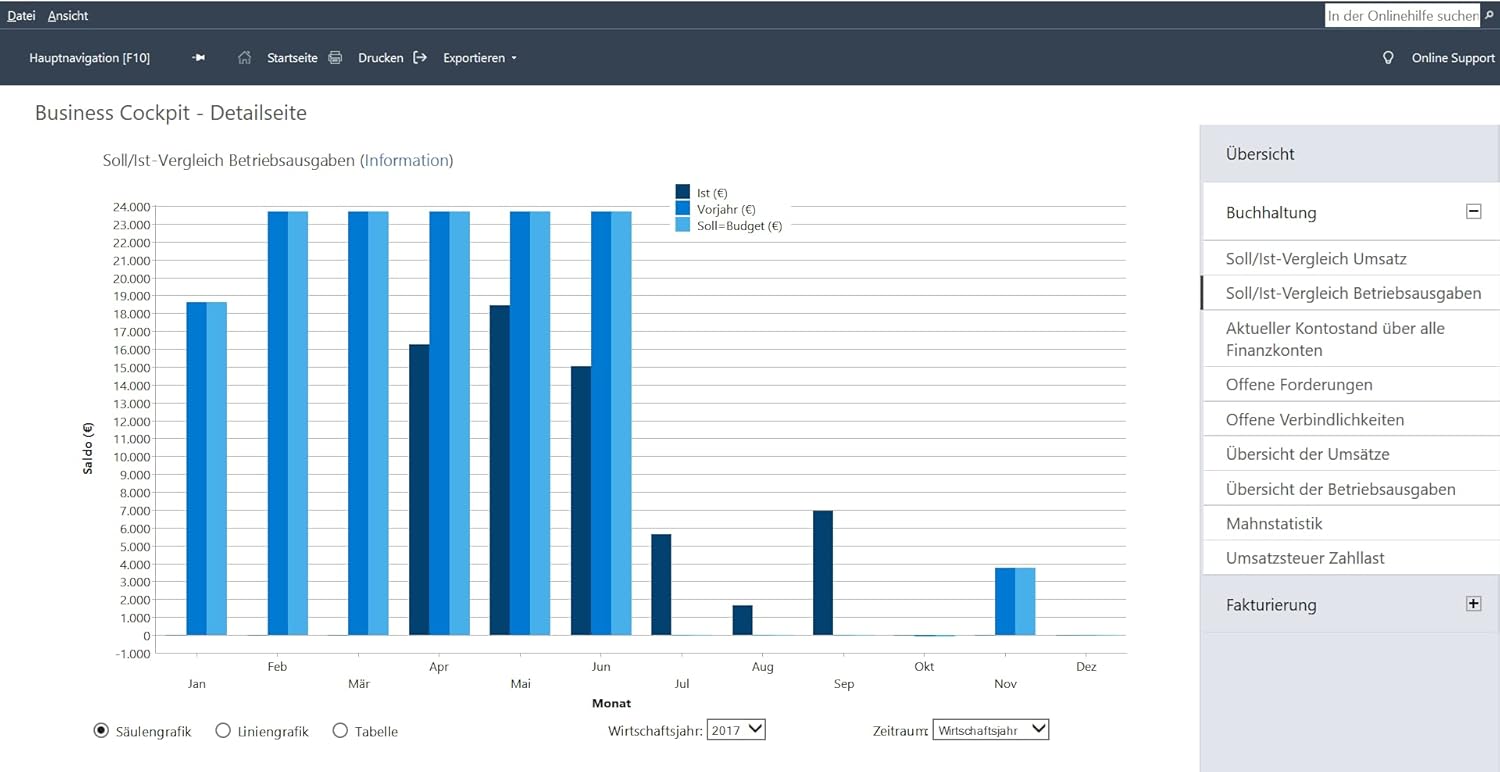Open the Exportieren dropdown menu
This screenshot has height=772, width=1500.
pyautogui.click(x=480, y=58)
